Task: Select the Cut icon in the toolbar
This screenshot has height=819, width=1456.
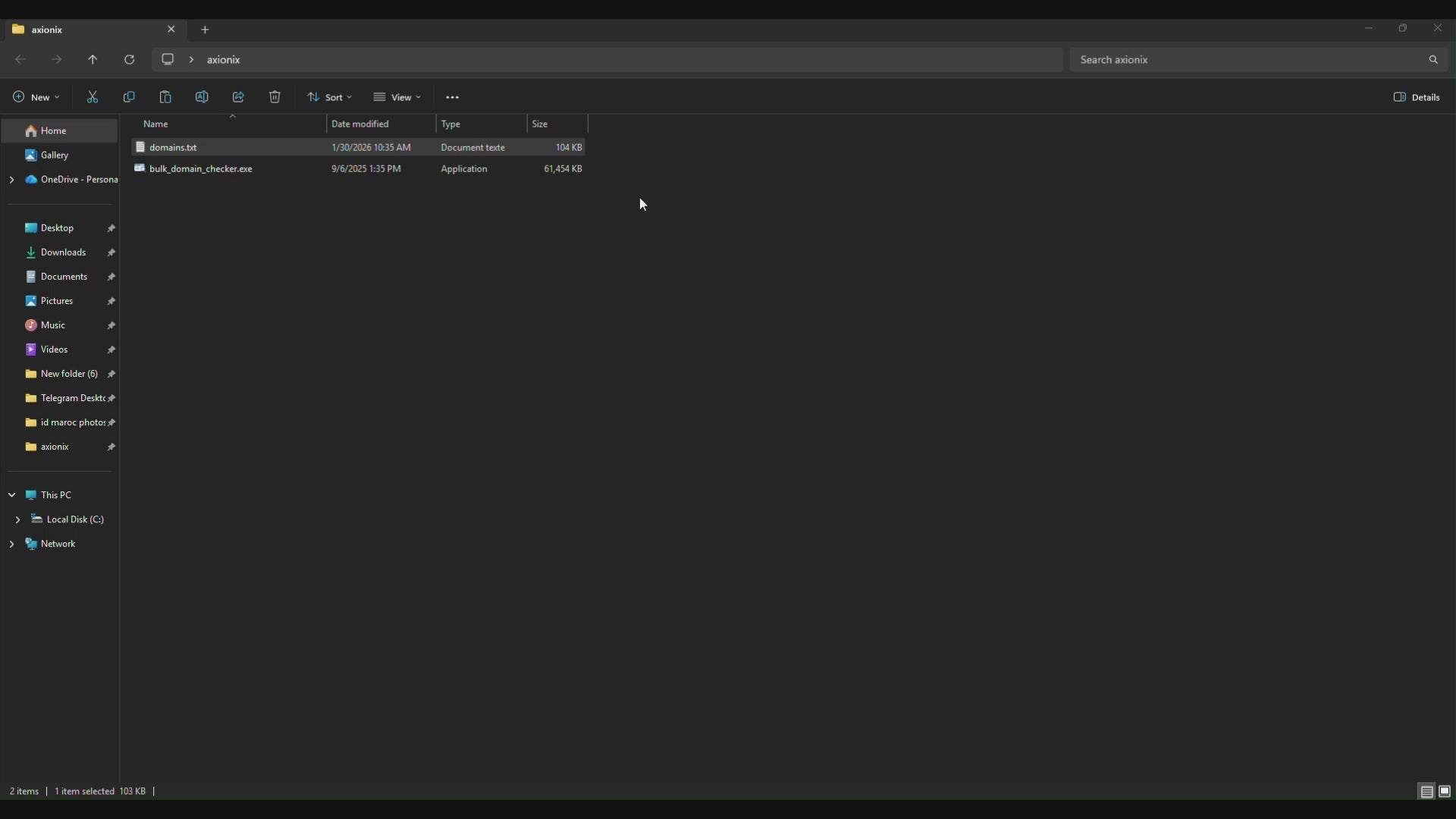Action: pyautogui.click(x=92, y=97)
